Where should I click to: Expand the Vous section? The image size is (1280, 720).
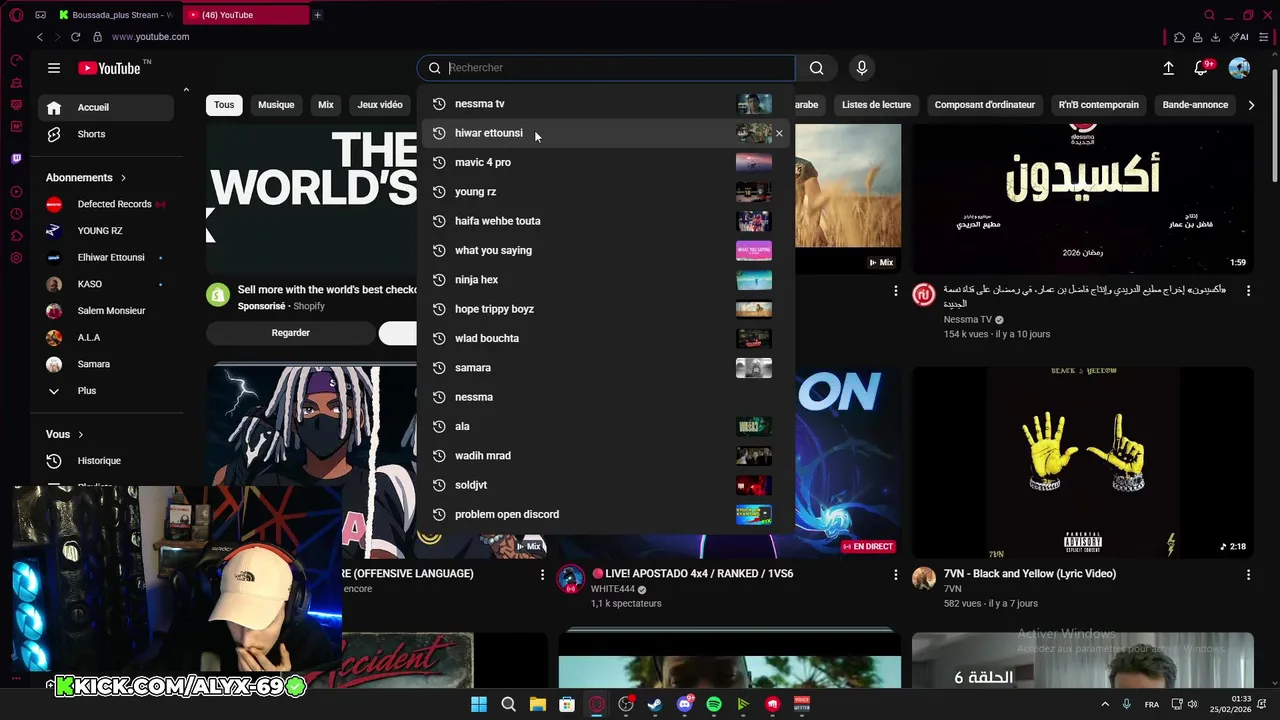(65, 435)
